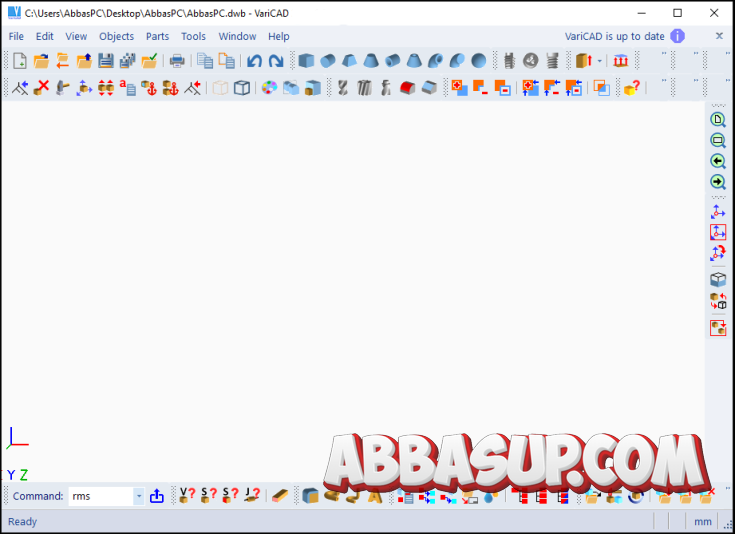Click the Boolean add solids icon

pos(459,87)
